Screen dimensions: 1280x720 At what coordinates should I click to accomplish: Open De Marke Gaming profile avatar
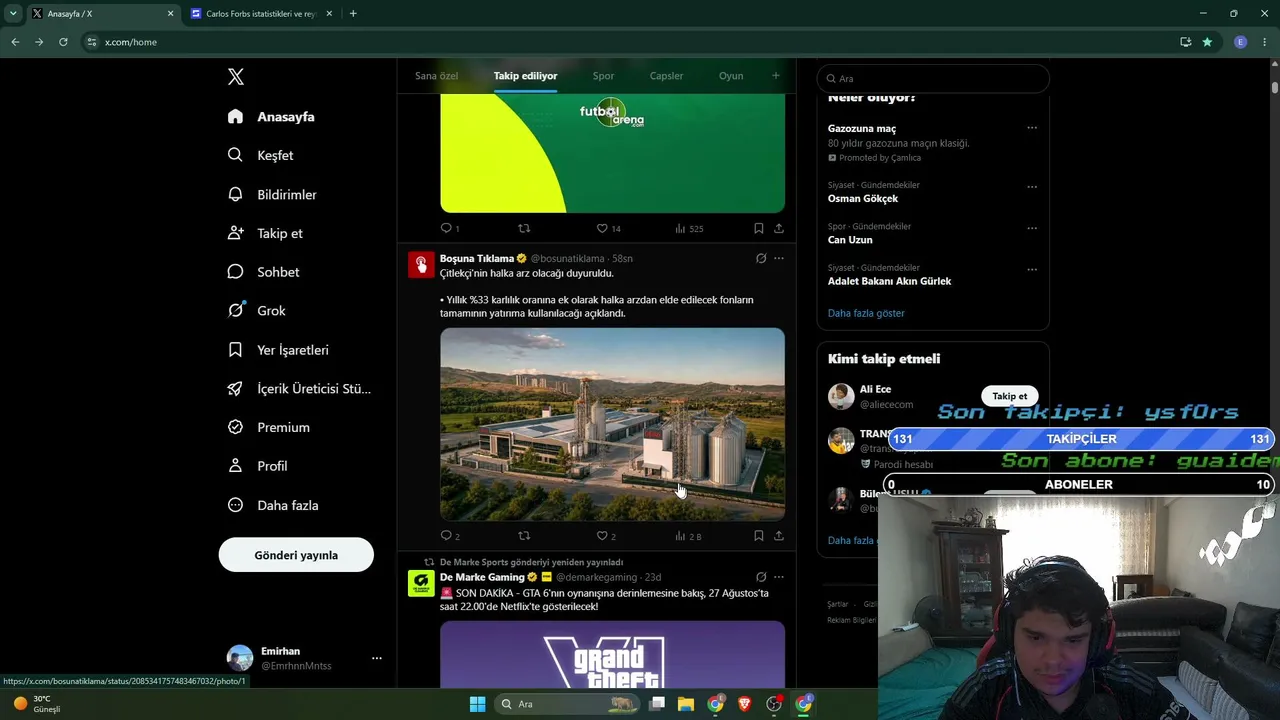tap(421, 584)
